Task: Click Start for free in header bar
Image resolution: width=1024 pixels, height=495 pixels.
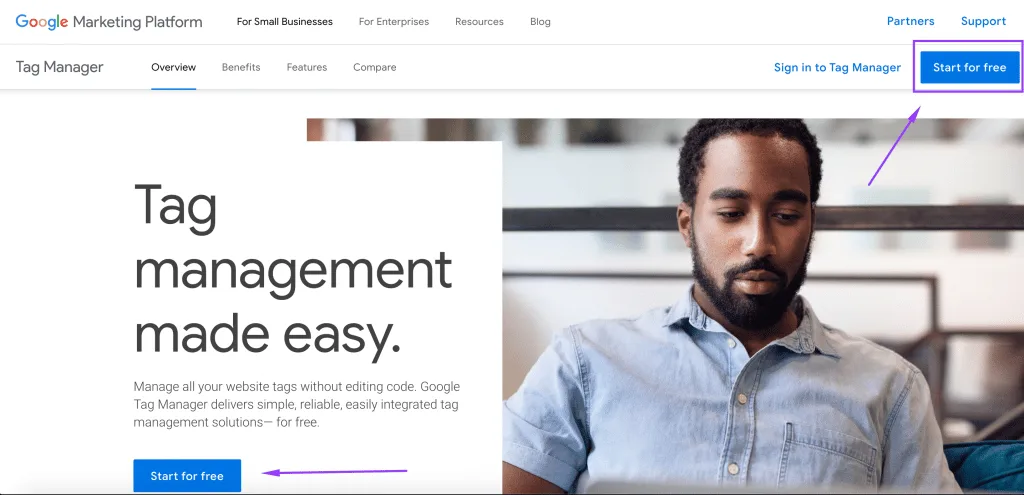Action: coord(970,67)
